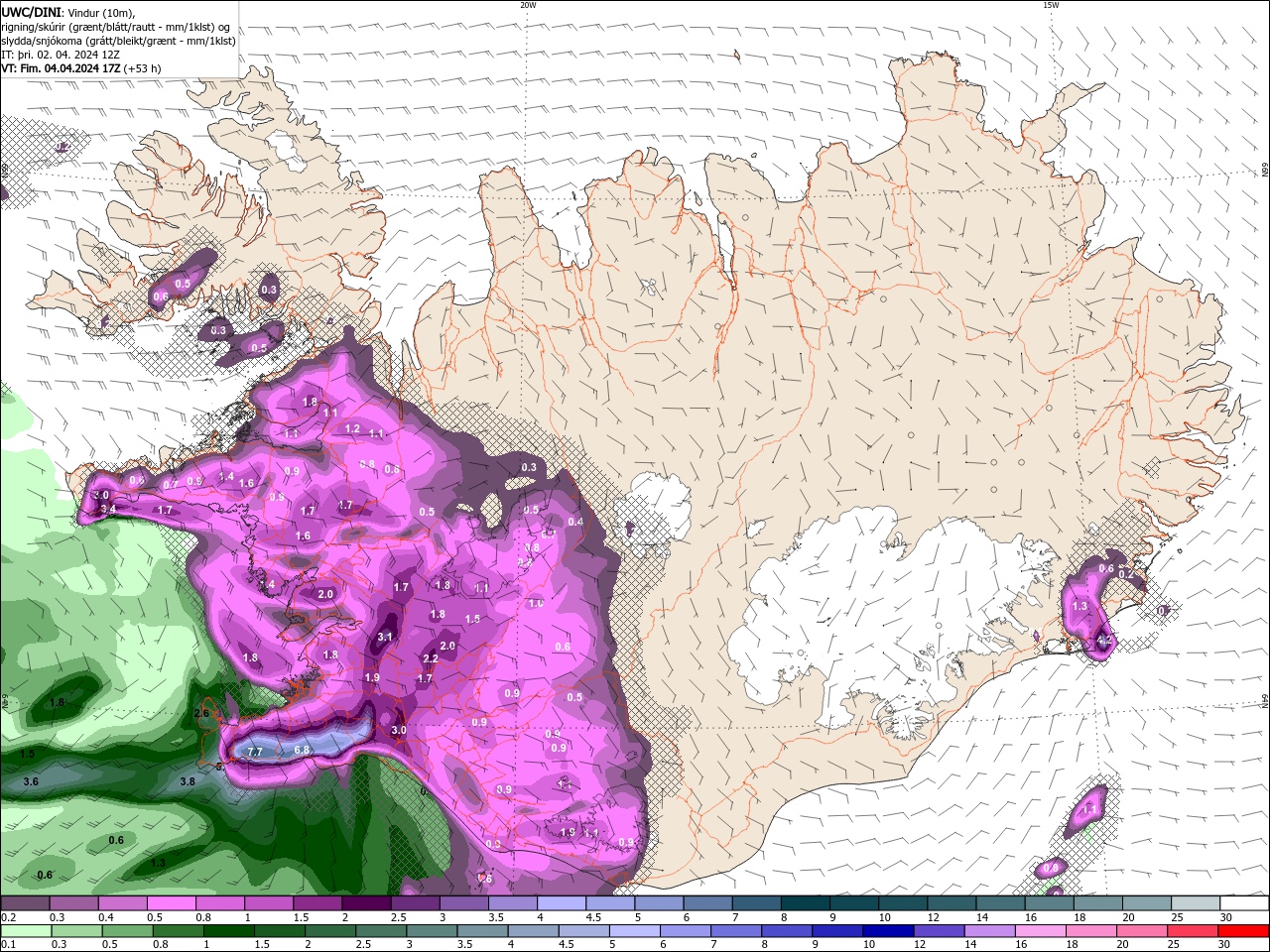The image size is (1270, 952).
Task: Click the 3.1 snow value on the map
Action: click(386, 637)
